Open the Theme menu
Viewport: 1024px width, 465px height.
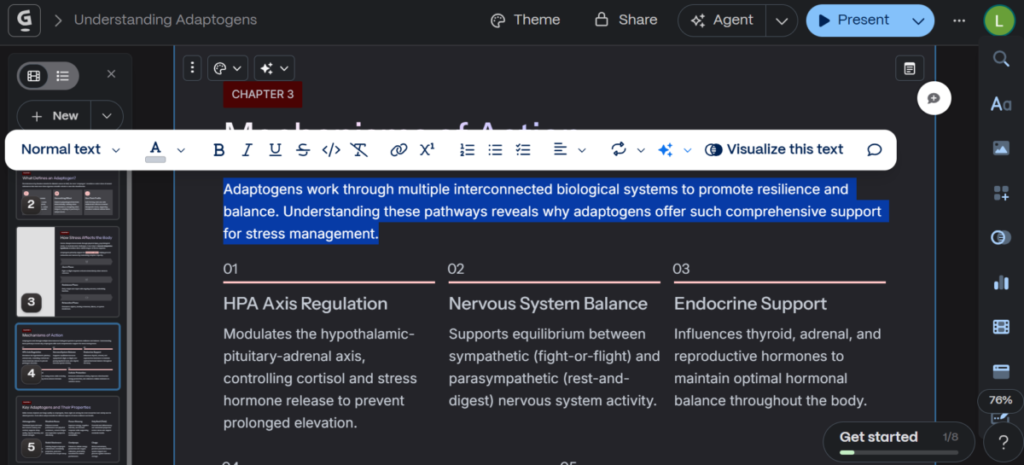click(525, 20)
